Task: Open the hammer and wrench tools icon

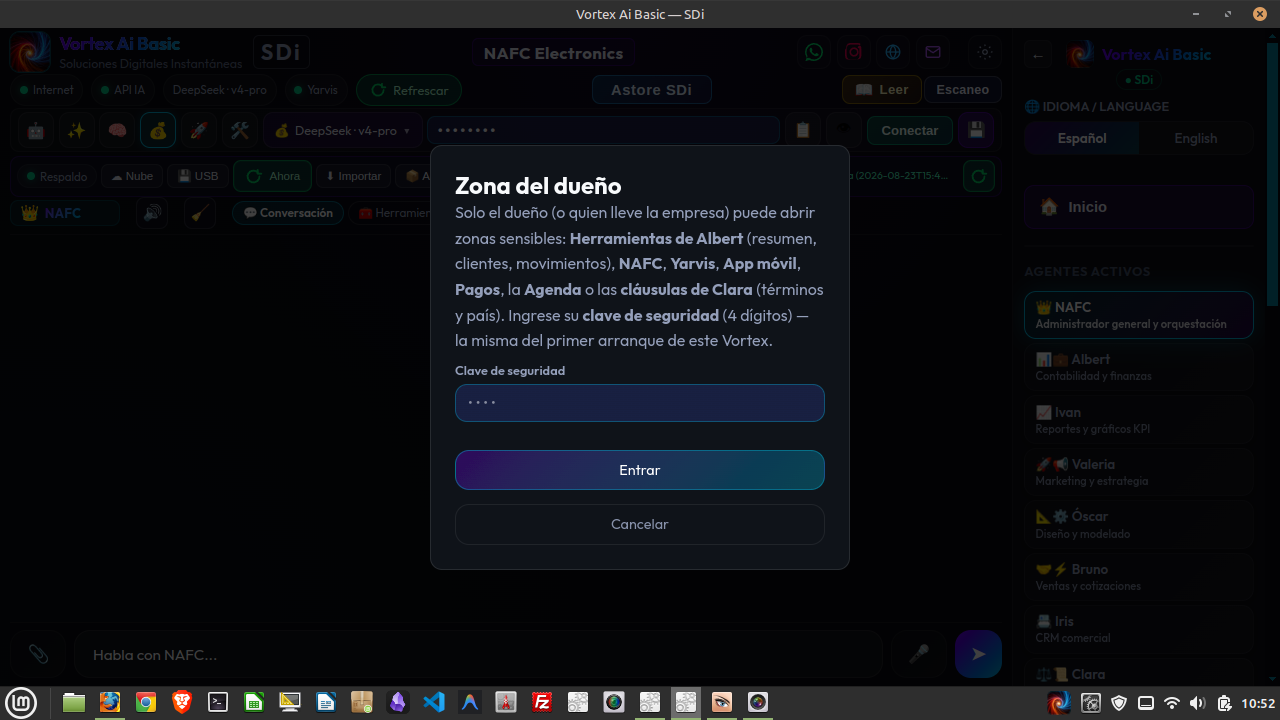Action: point(239,131)
